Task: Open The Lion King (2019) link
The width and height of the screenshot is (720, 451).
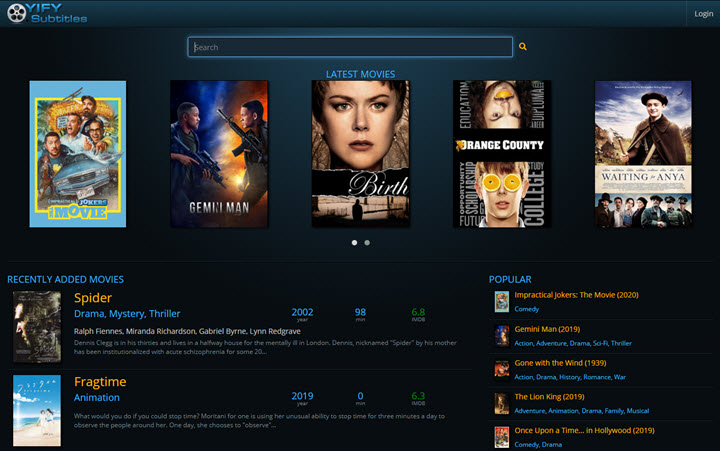Action: tap(549, 397)
